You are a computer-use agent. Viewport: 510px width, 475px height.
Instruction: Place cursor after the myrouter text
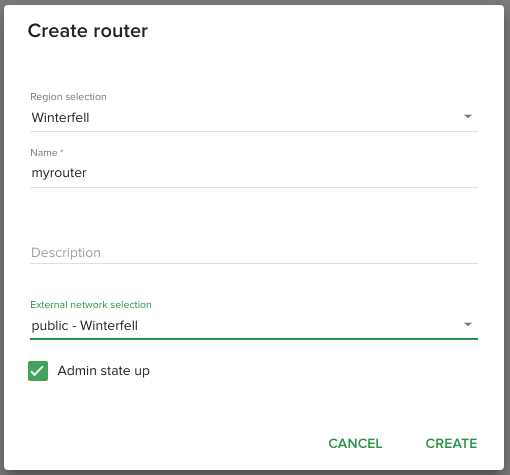tap(87, 173)
